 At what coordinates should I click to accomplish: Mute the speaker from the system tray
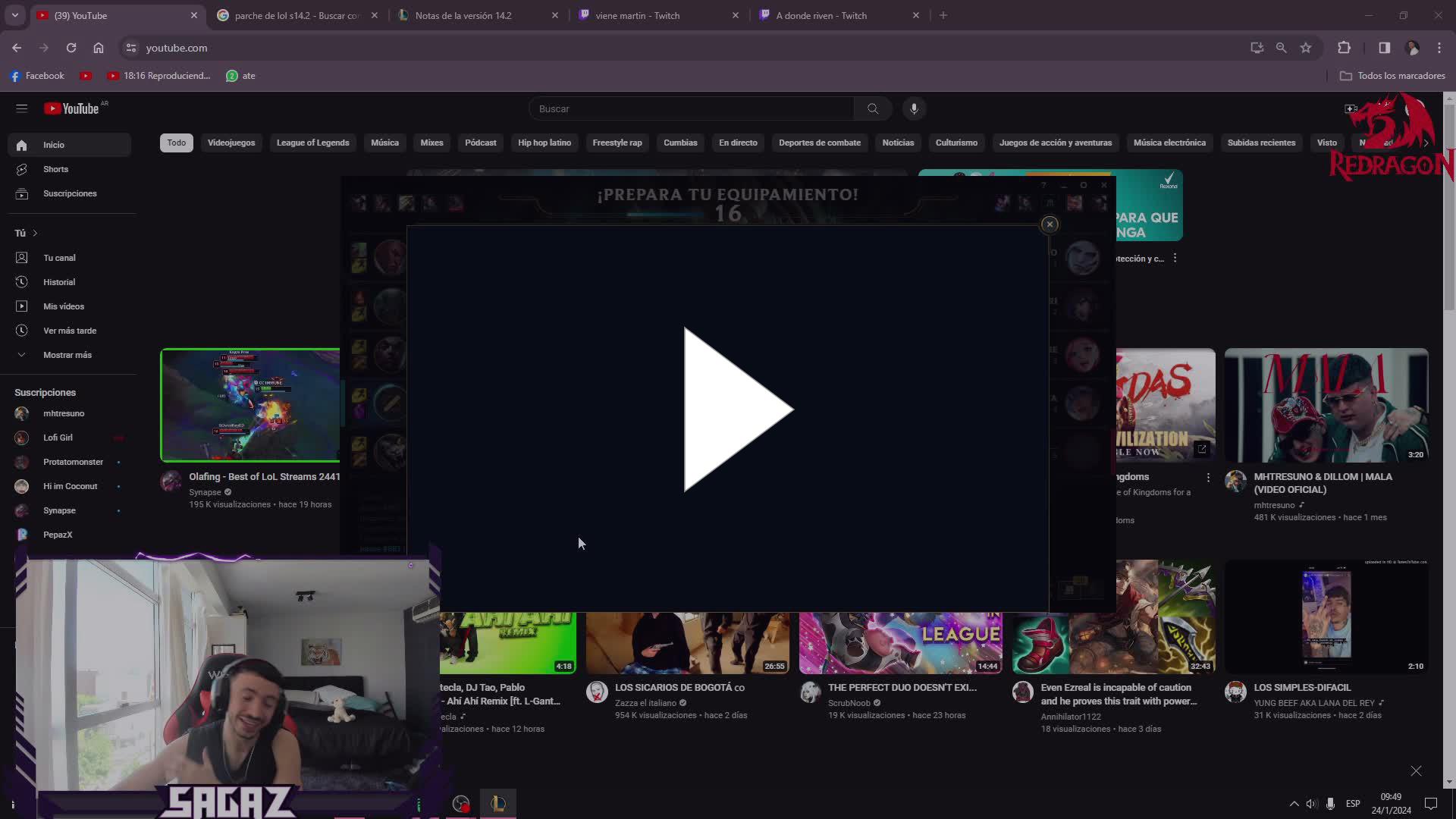(x=1312, y=804)
